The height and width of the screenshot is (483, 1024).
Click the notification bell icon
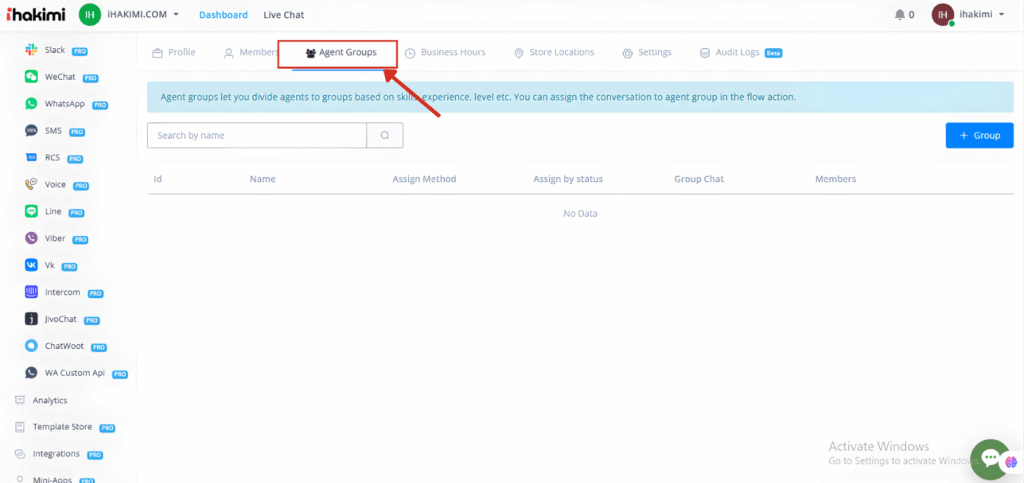coord(899,15)
